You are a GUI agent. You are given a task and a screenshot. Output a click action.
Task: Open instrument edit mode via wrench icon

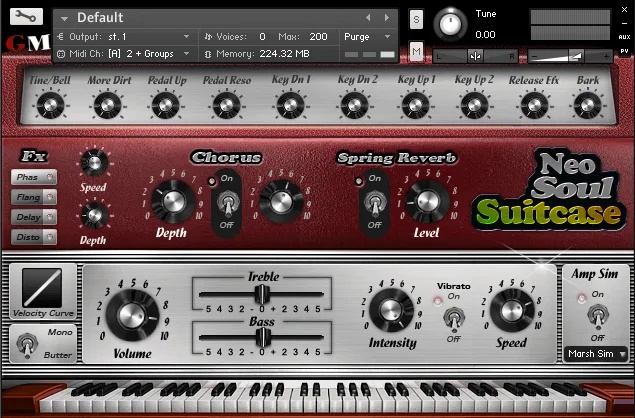pyautogui.click(x=26, y=17)
